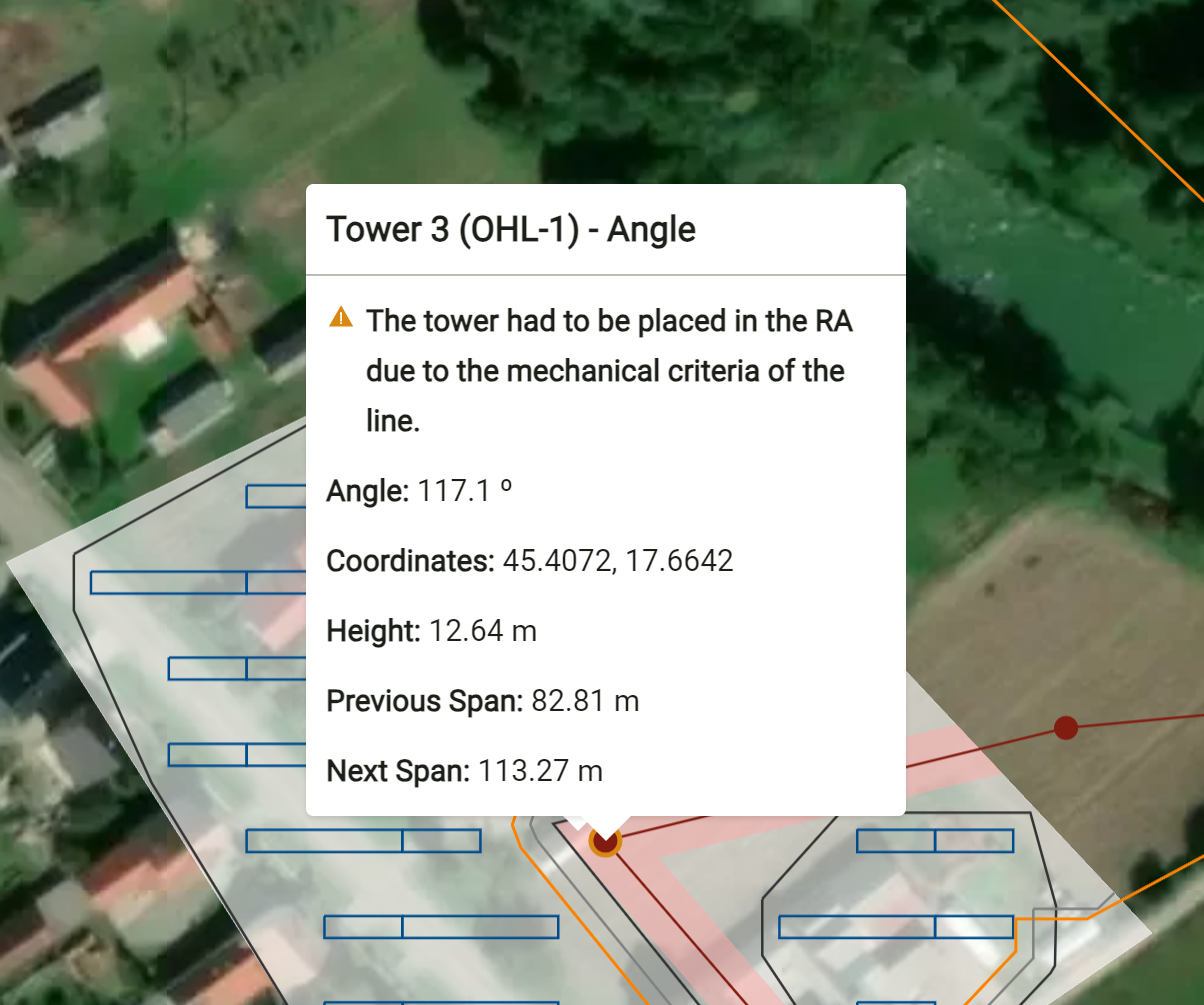This screenshot has width=1204, height=1005.
Task: Select the Tower 3 marker under the popup
Action: pos(605,841)
